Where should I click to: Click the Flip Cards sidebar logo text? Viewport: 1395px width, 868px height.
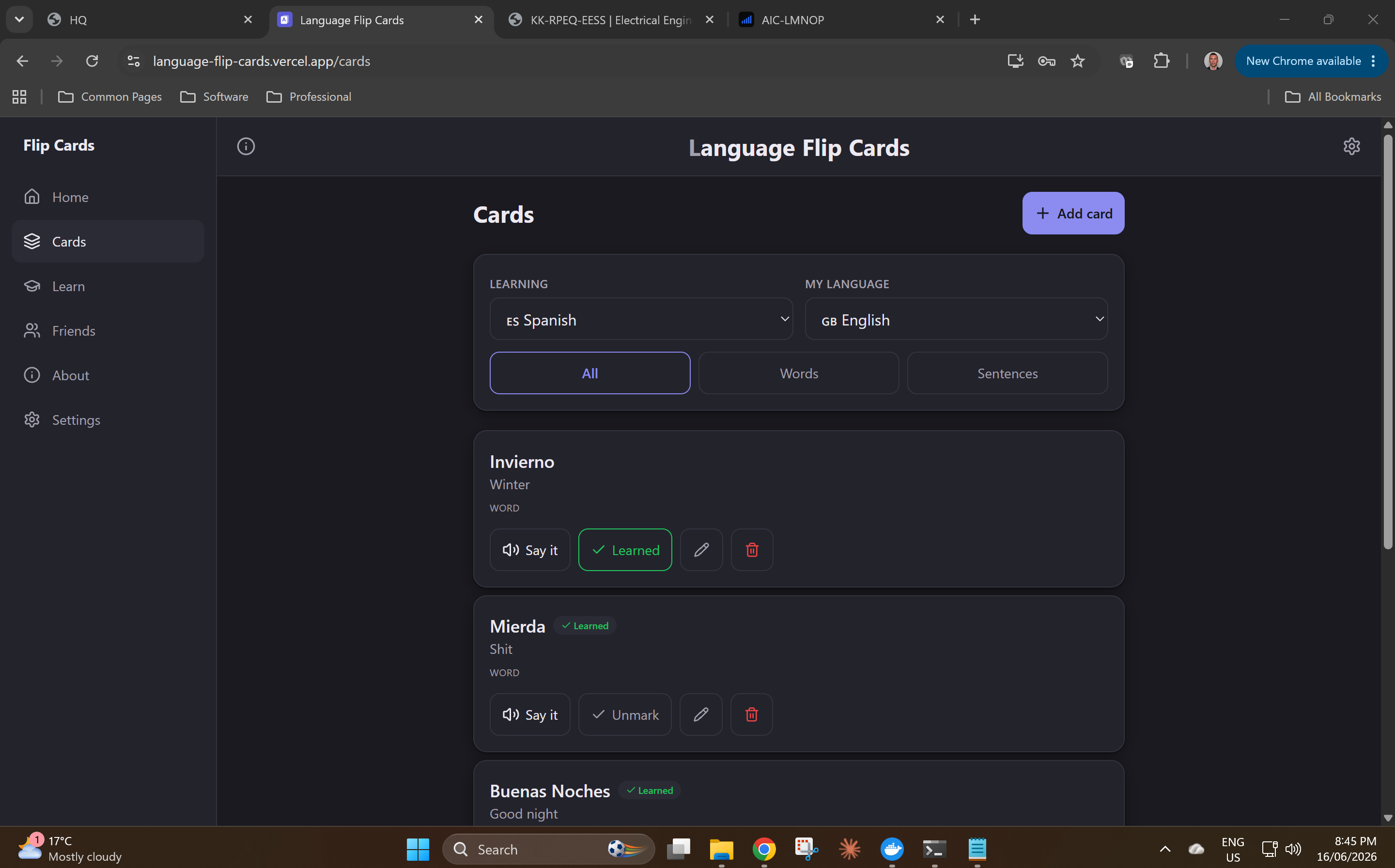point(59,145)
